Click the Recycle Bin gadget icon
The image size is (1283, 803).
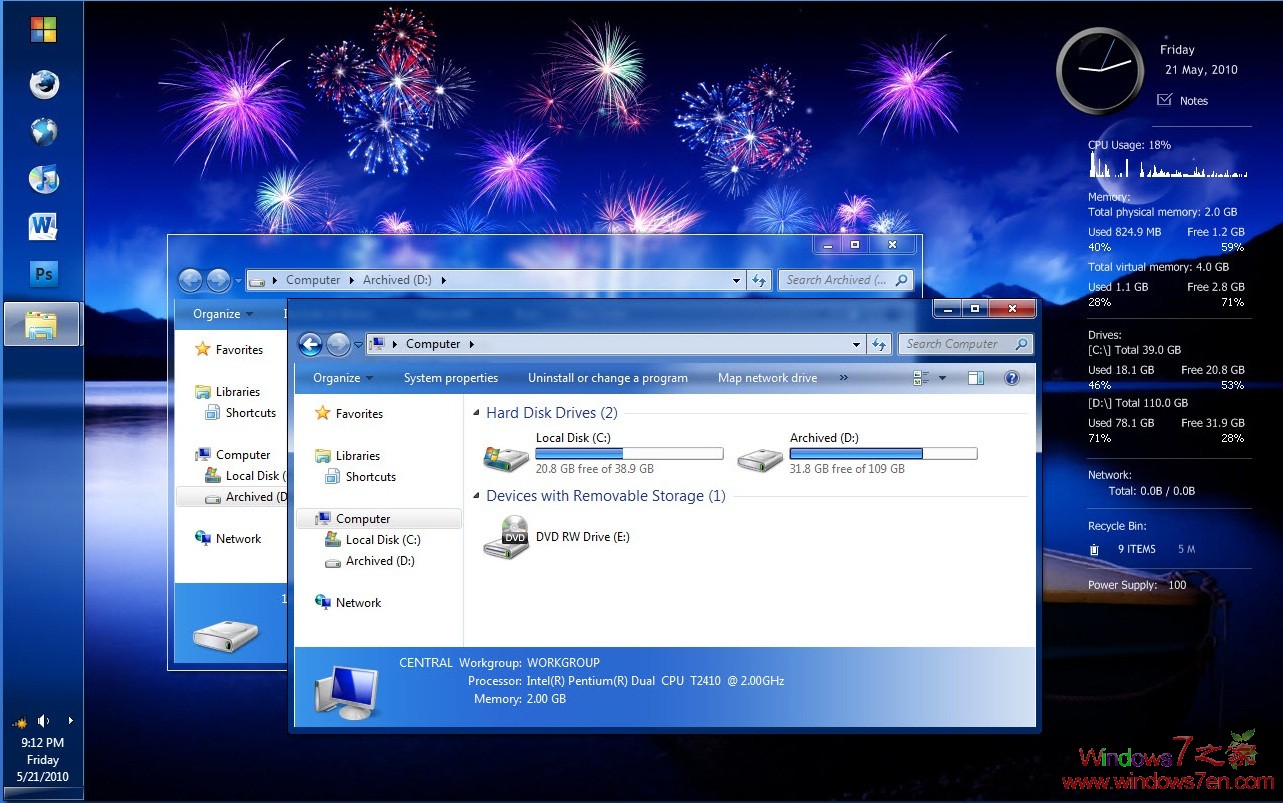(1096, 548)
